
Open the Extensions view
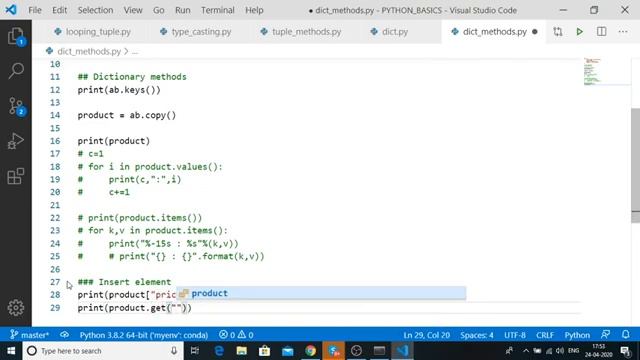tap(16, 176)
